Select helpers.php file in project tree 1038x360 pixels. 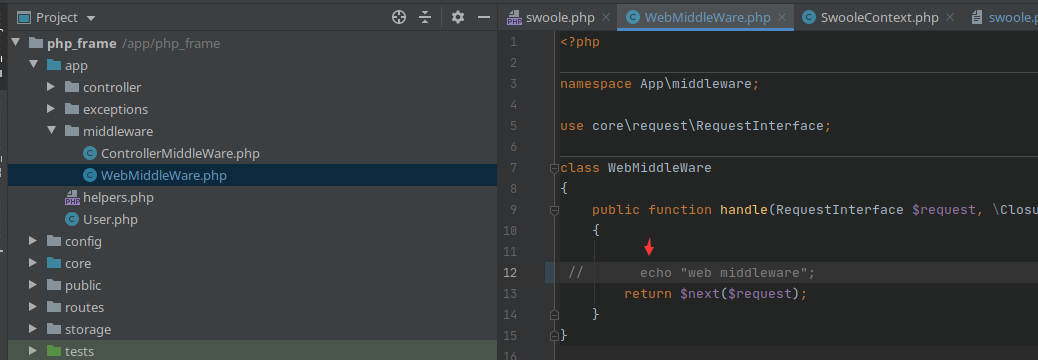(x=109, y=197)
